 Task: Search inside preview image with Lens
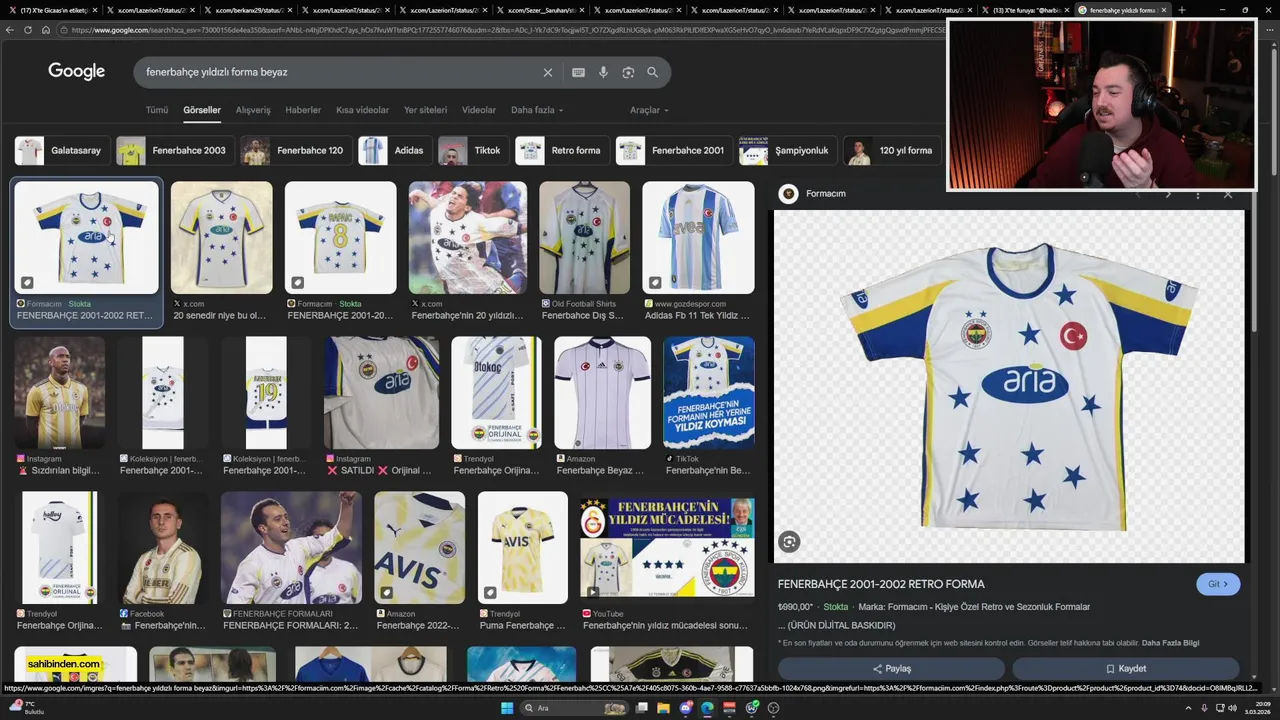coord(789,542)
